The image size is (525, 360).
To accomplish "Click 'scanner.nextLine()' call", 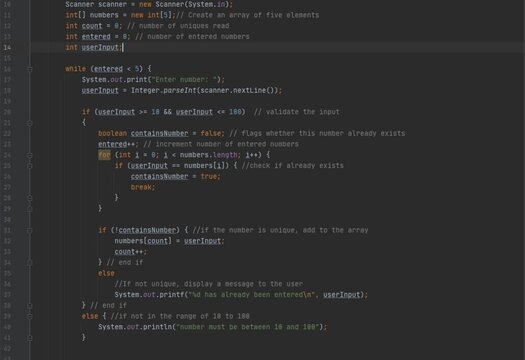I will tap(239, 90).
